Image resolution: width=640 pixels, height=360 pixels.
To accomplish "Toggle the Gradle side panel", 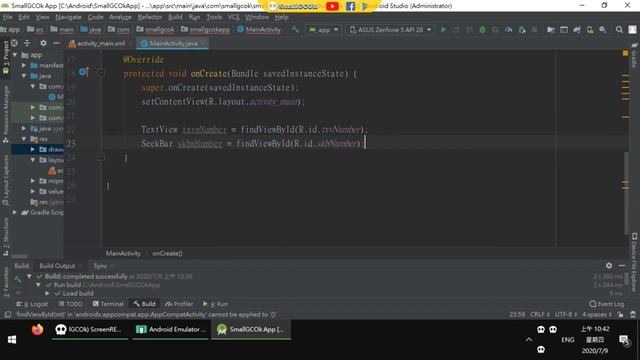I will point(634,55).
